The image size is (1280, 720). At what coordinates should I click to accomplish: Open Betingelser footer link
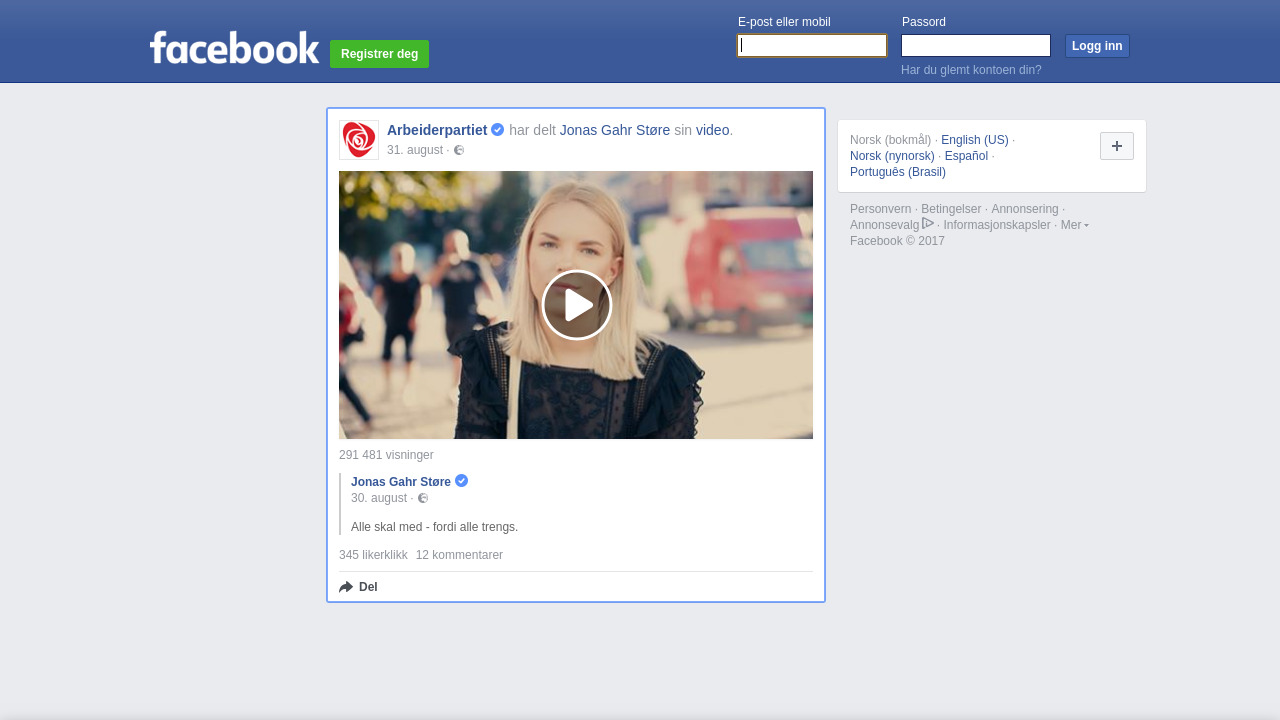pos(951,209)
